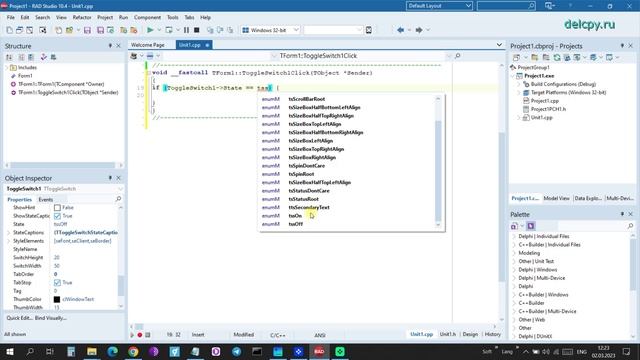Open the Component menu
640x360 pixels.
147,18
